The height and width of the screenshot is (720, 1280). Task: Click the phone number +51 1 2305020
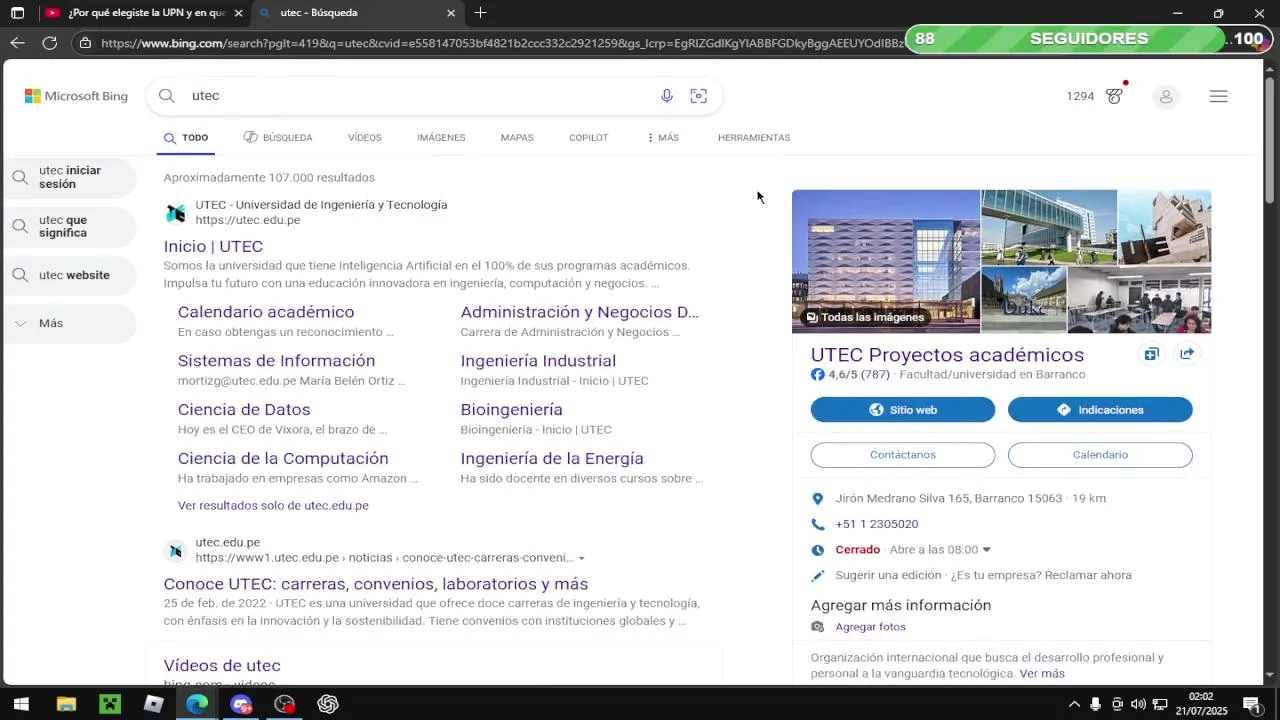tap(877, 524)
